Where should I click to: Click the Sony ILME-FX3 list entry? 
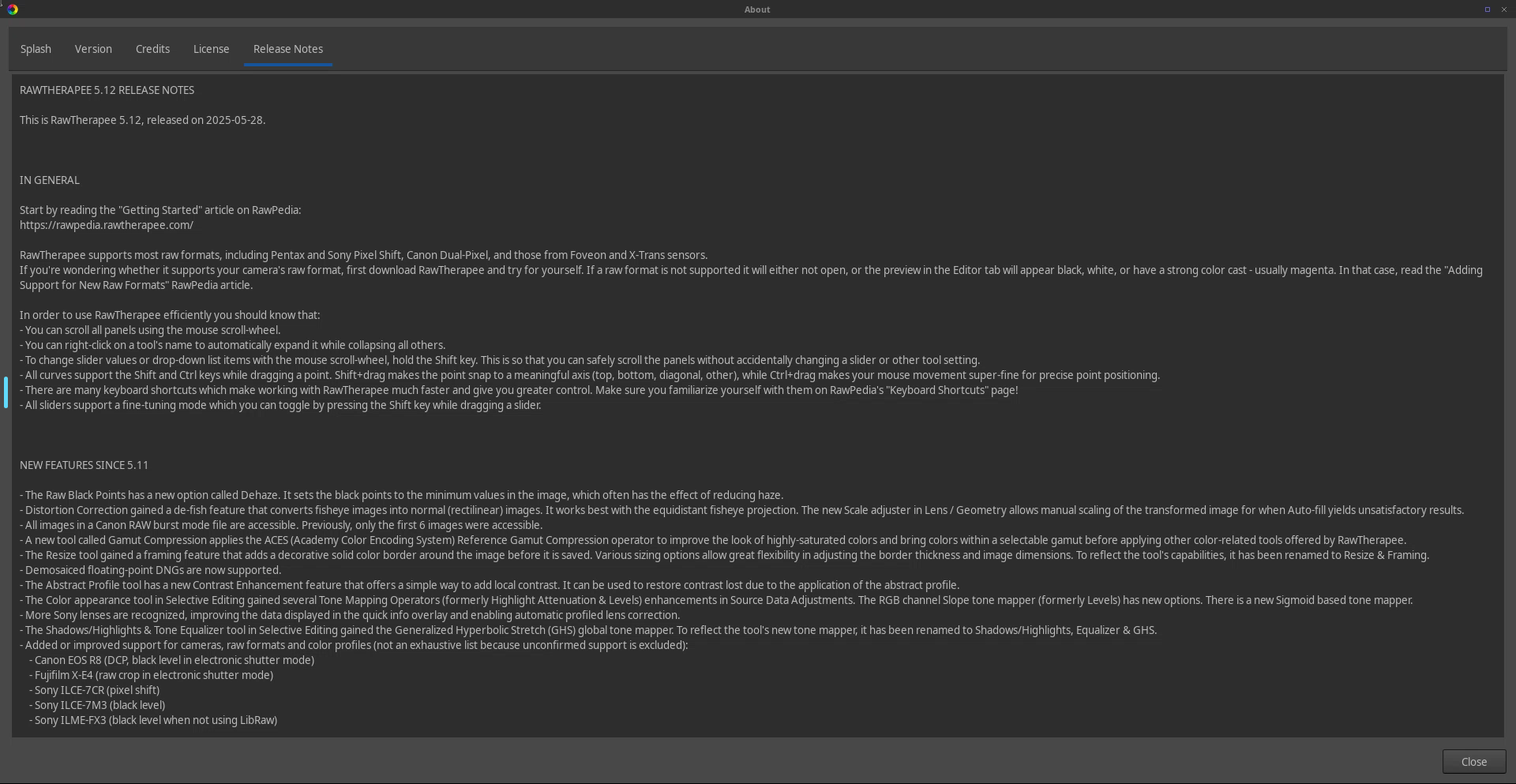(153, 720)
